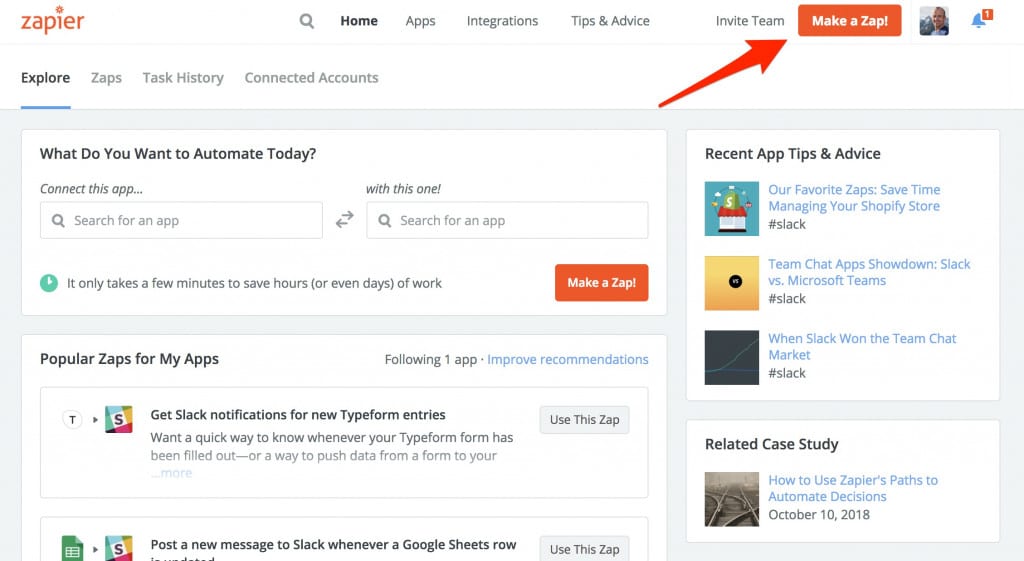Open the search magnifier in top navigation

tap(307, 21)
